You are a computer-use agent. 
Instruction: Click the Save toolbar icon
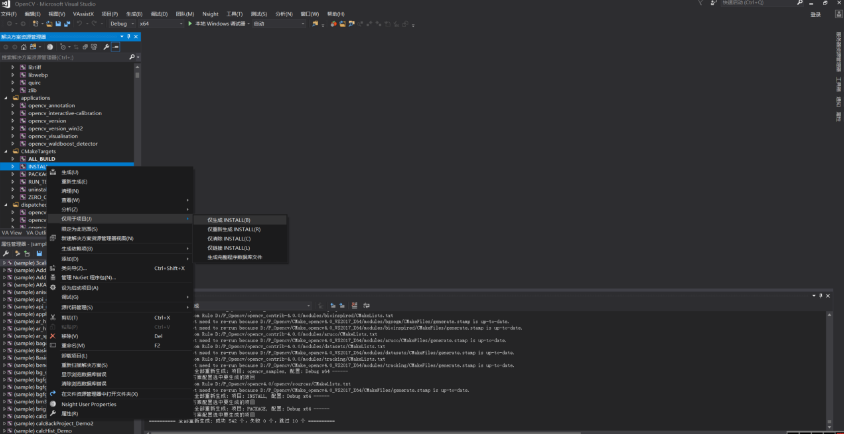pos(58,24)
